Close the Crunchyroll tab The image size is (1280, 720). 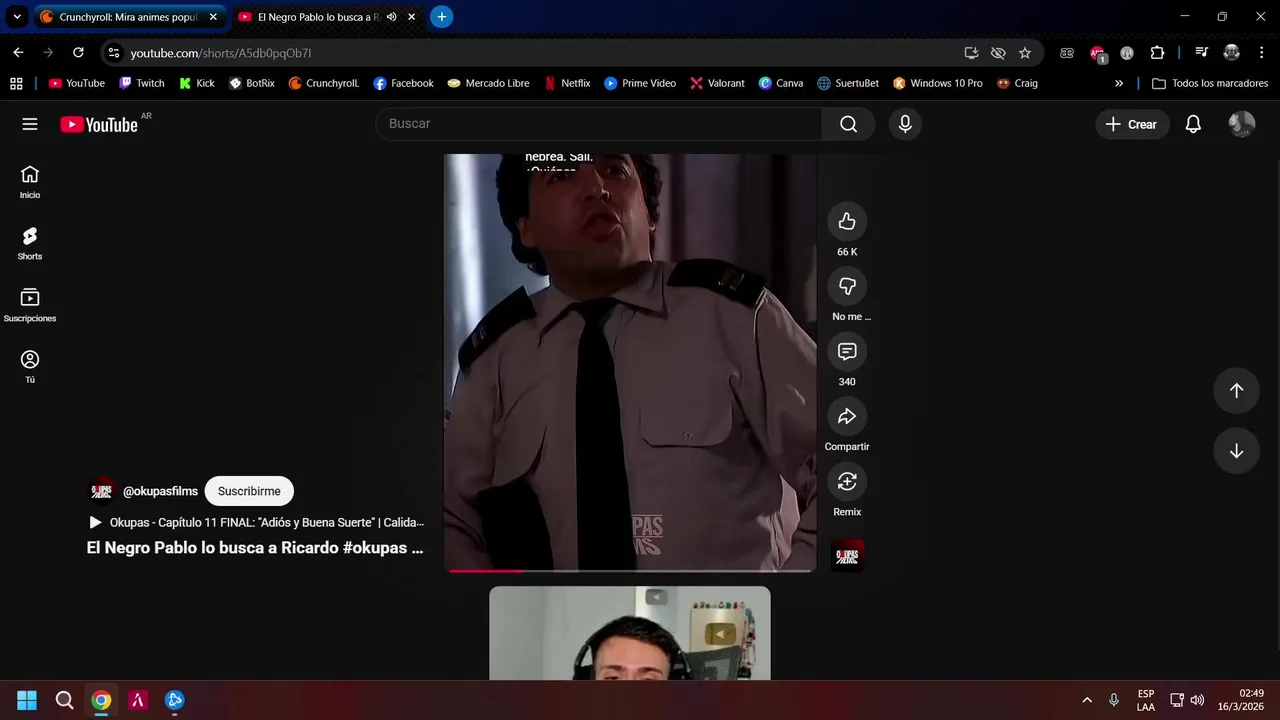[x=213, y=17]
